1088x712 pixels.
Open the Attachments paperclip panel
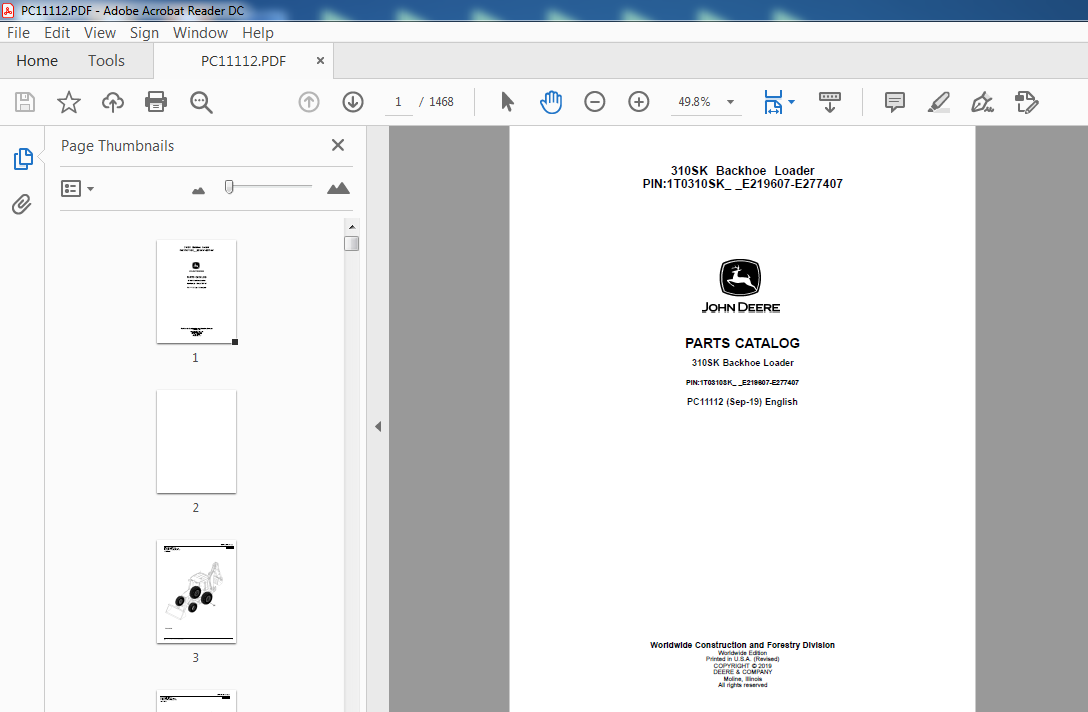pos(22,204)
